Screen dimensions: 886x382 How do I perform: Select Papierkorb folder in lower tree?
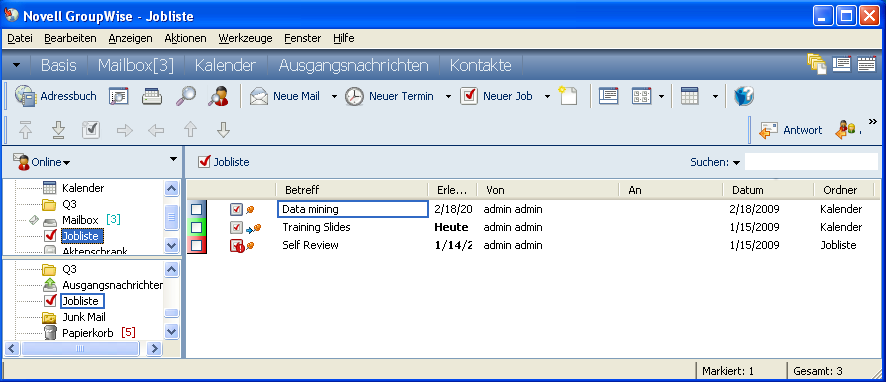click(x=88, y=333)
